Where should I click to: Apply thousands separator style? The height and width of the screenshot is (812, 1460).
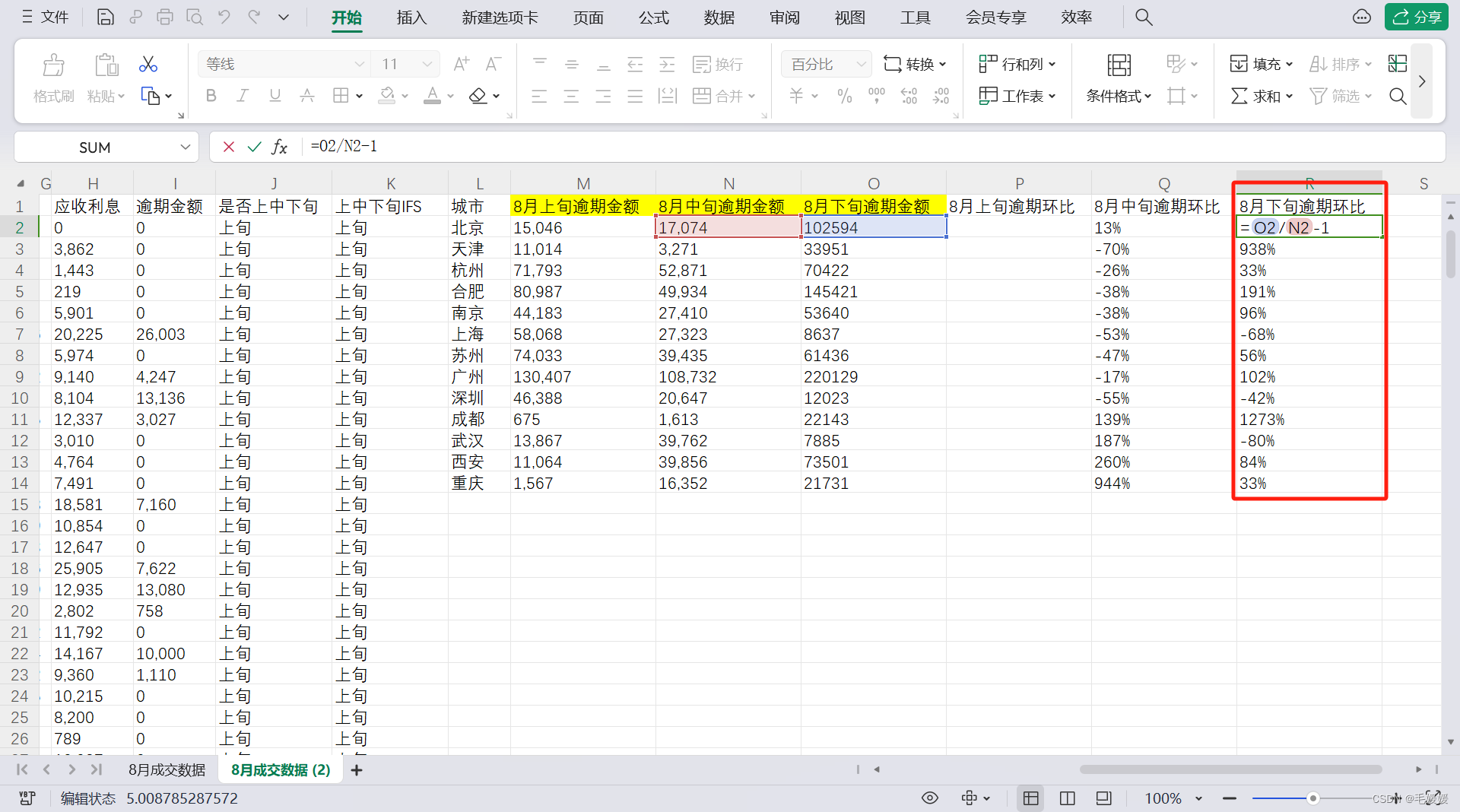pos(877,96)
